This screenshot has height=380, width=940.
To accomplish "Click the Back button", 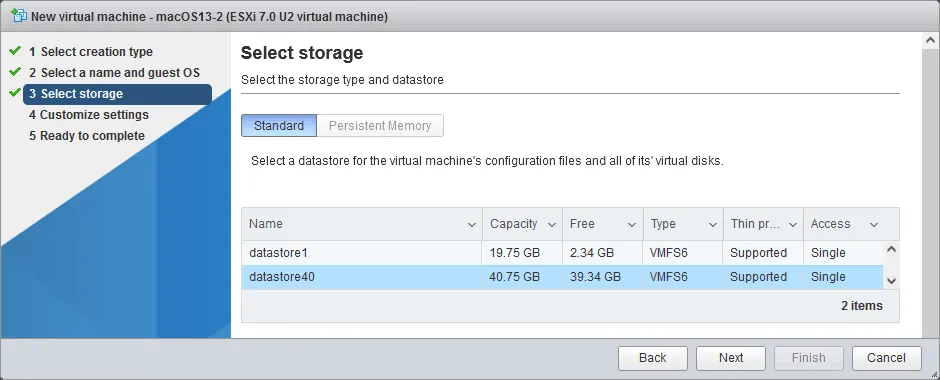I will [653, 358].
